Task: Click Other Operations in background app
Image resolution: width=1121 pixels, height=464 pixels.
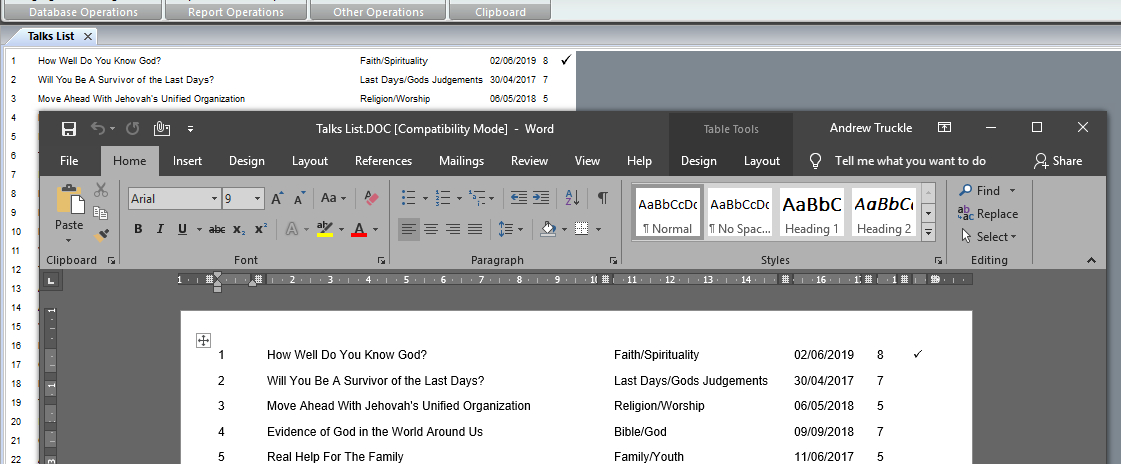Action: (x=378, y=11)
